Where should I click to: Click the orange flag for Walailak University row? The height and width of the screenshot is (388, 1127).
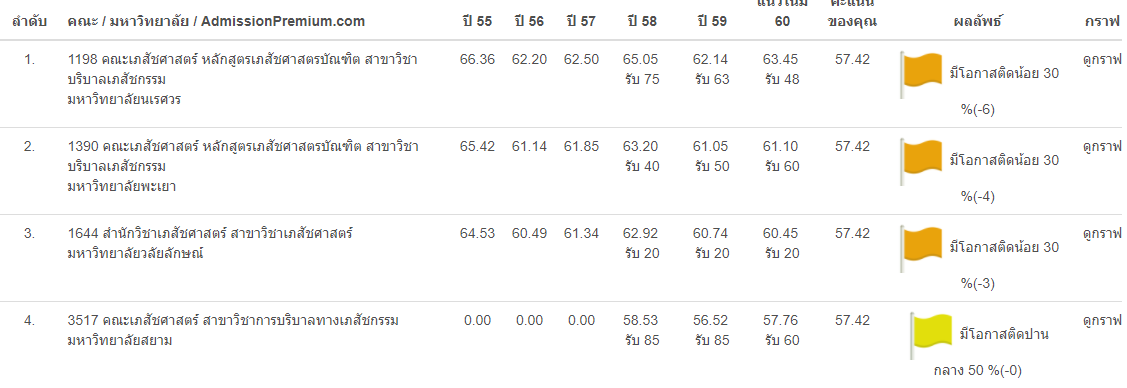tap(921, 249)
